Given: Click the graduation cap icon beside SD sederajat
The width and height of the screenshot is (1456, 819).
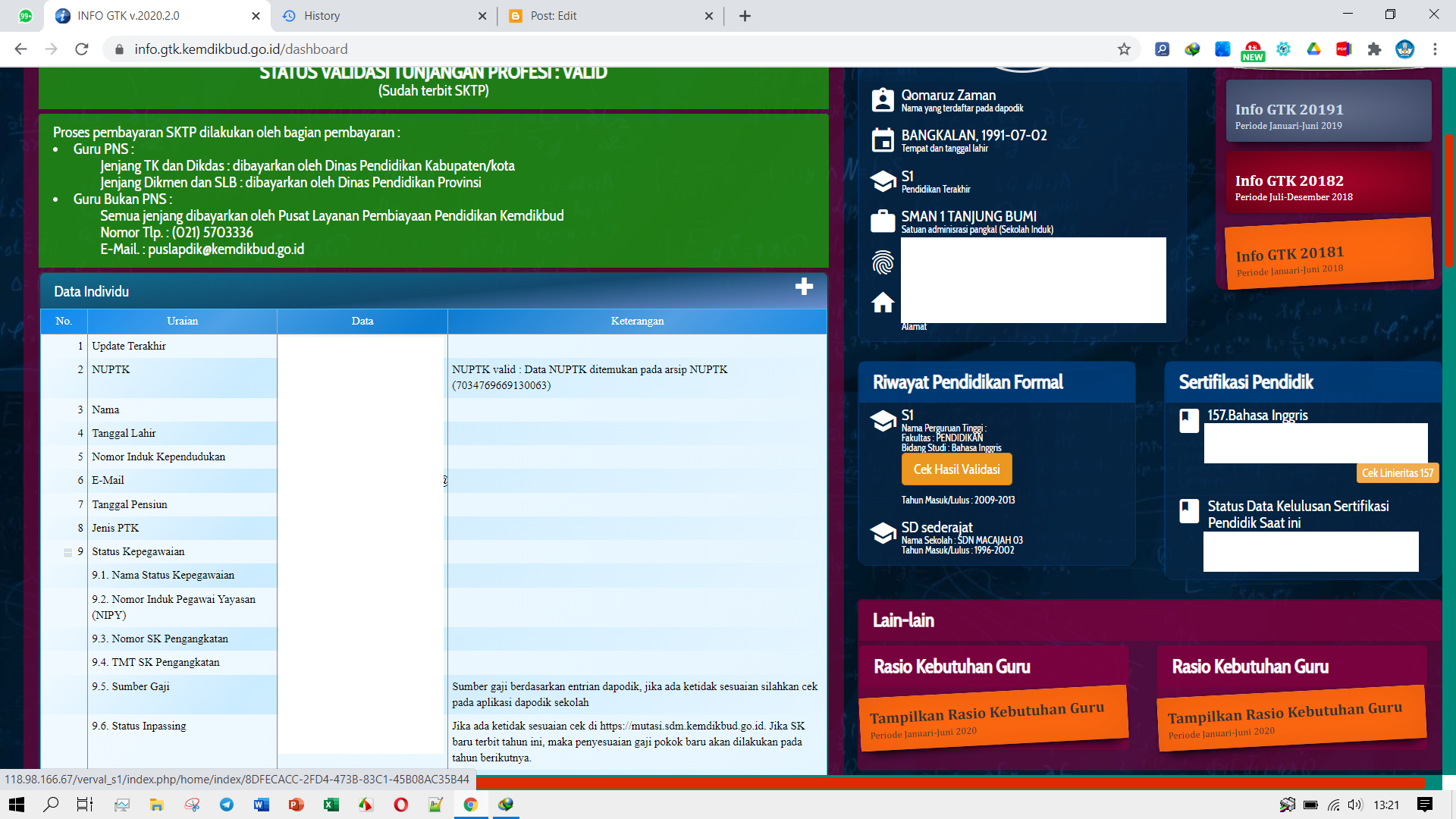Looking at the screenshot, I should pyautogui.click(x=883, y=533).
